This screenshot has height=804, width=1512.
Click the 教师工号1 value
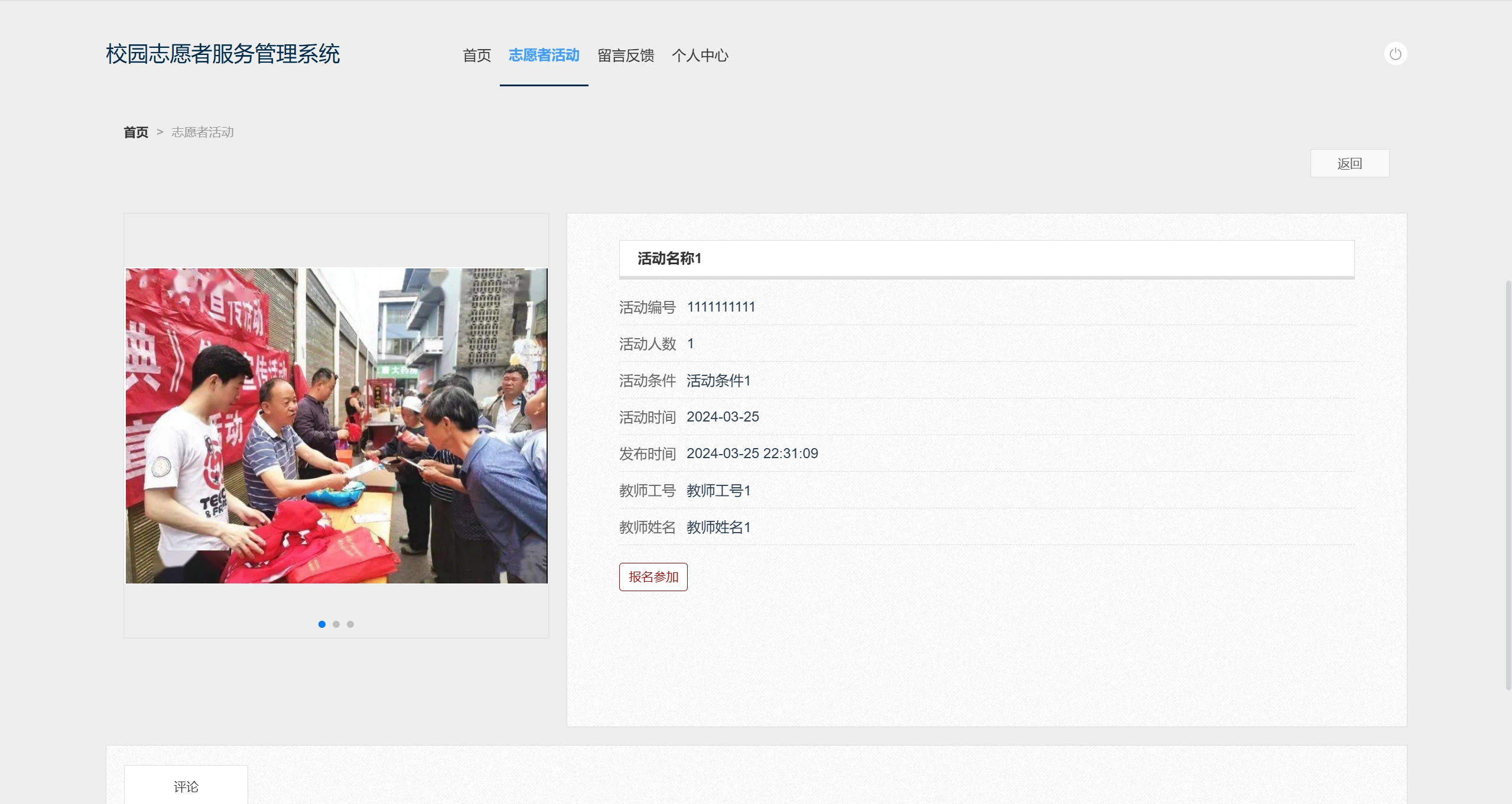(x=718, y=491)
